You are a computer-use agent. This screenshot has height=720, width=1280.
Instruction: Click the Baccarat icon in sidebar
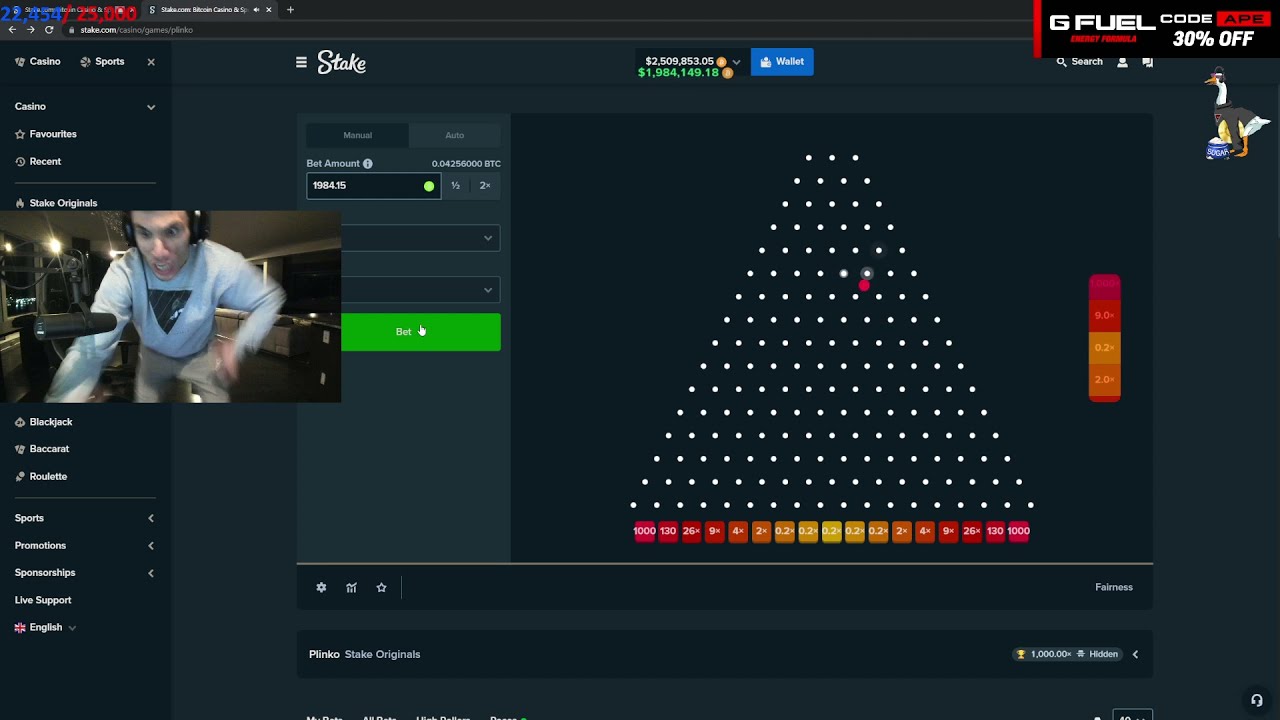pyautogui.click(x=20, y=449)
